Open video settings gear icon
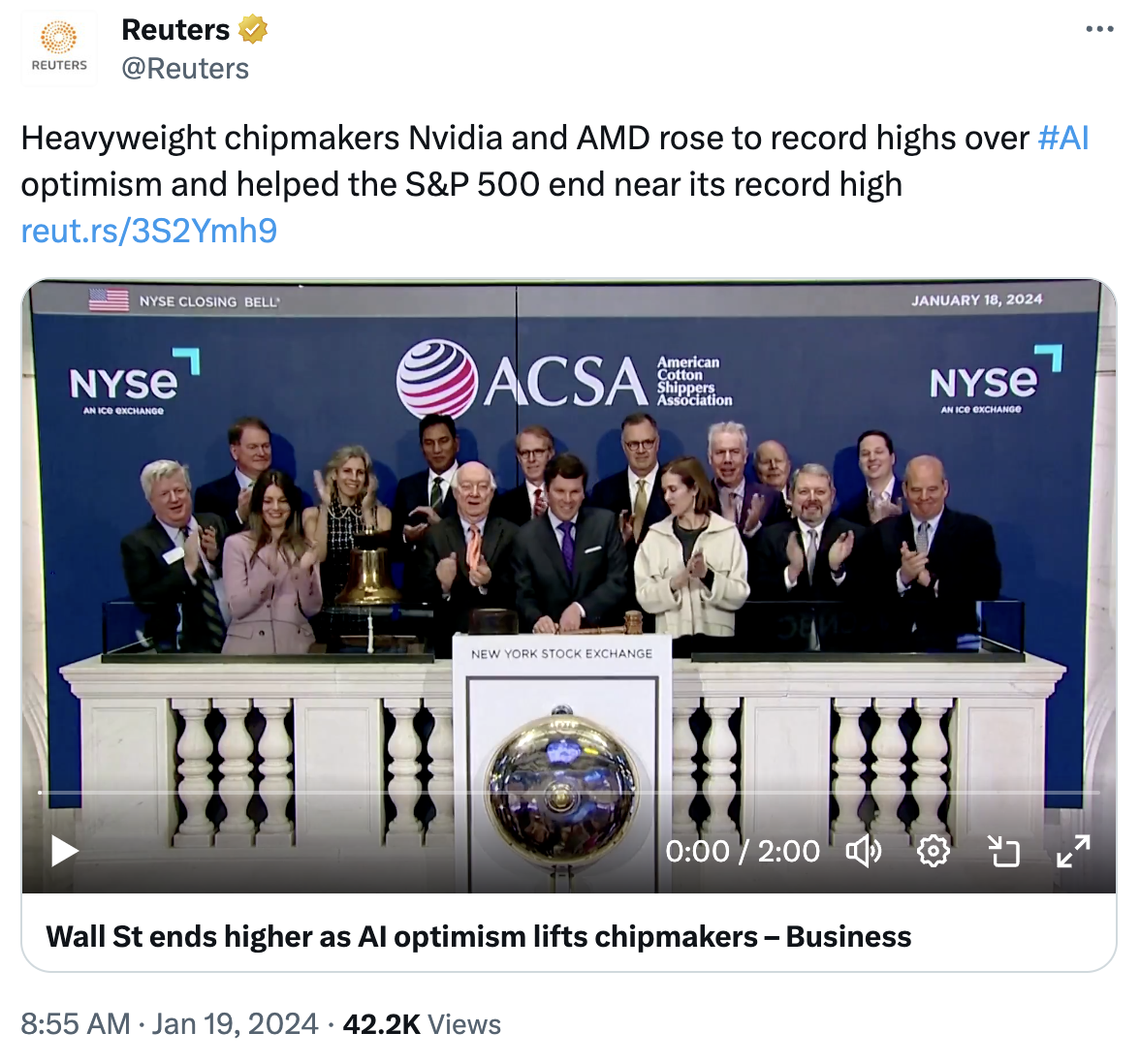The image size is (1140, 1064). pyautogui.click(x=933, y=851)
